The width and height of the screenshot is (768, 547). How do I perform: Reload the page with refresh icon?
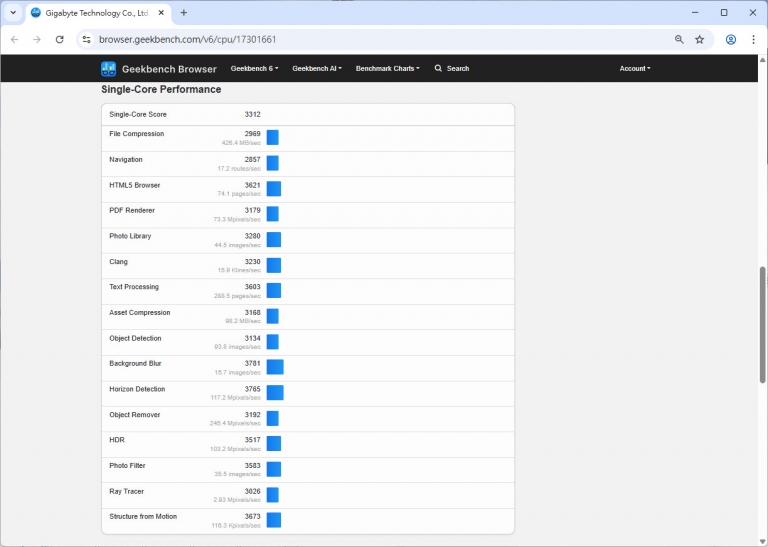click(x=59, y=39)
